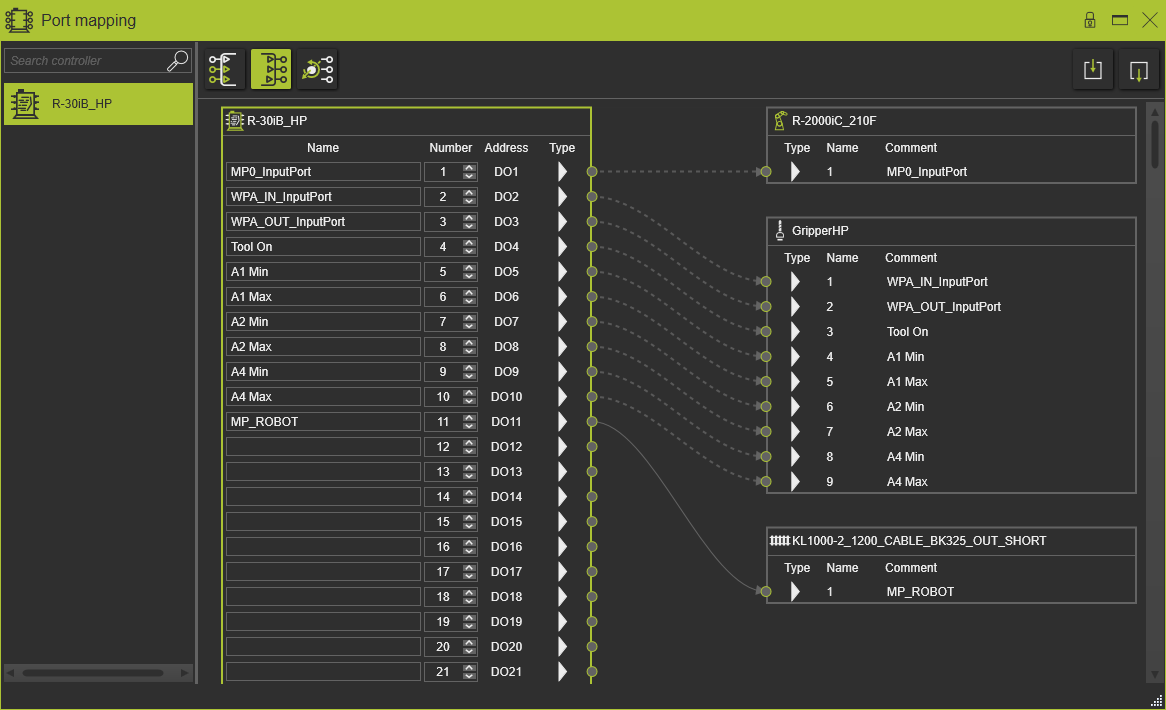Open the signal conversion mapping view
Image resolution: width=1166 pixels, height=710 pixels.
pos(318,68)
